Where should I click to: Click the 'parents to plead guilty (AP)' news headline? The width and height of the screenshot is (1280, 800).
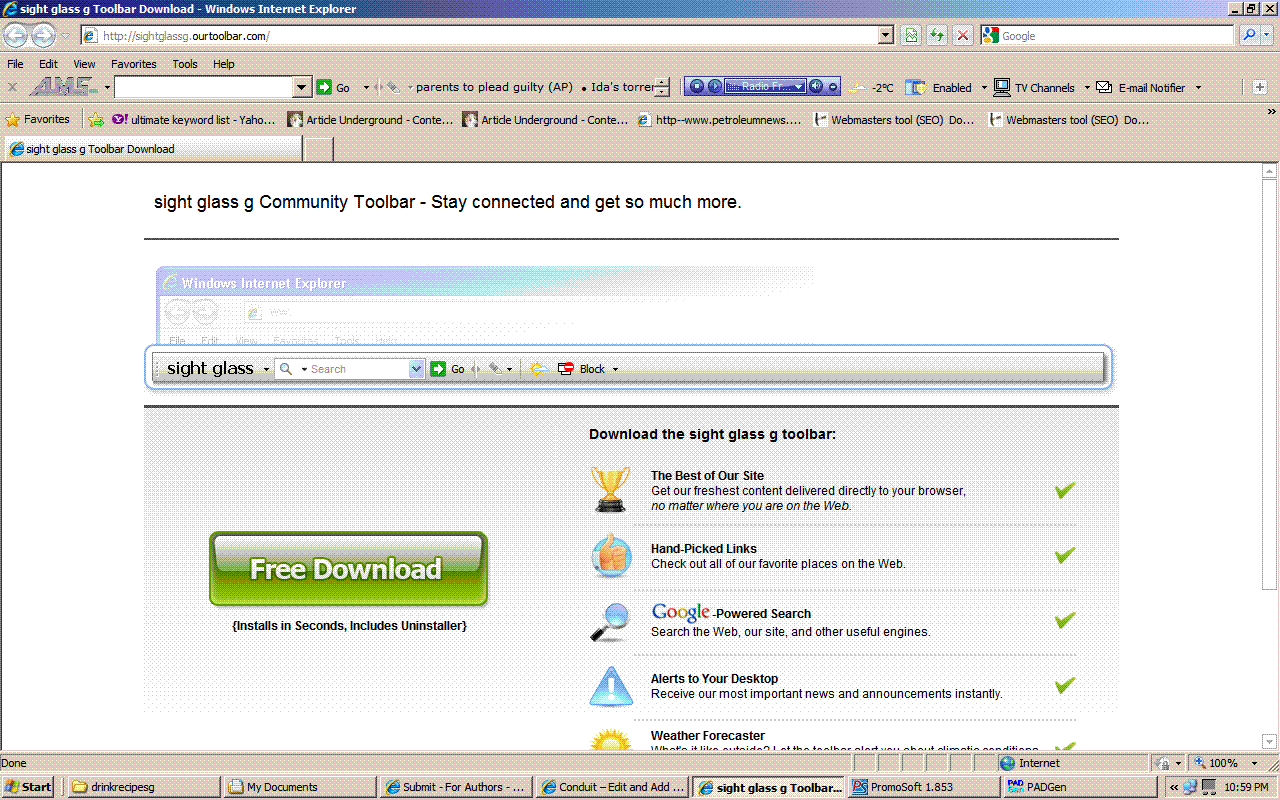point(494,87)
